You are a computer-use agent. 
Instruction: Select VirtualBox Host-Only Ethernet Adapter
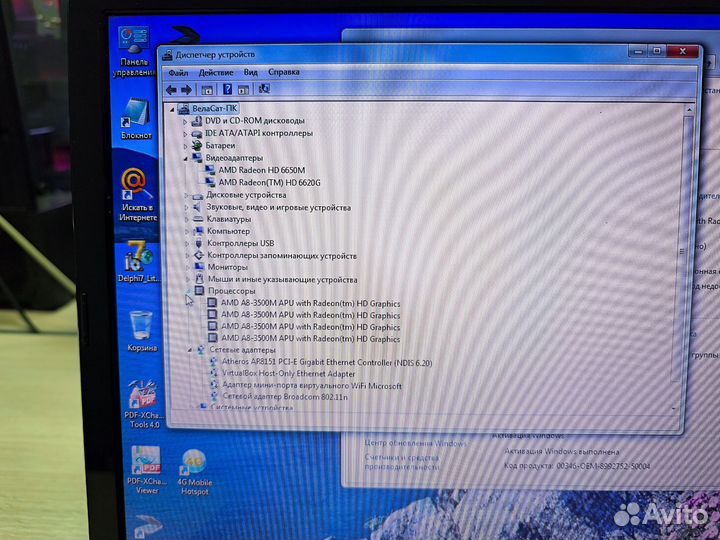(x=288, y=374)
